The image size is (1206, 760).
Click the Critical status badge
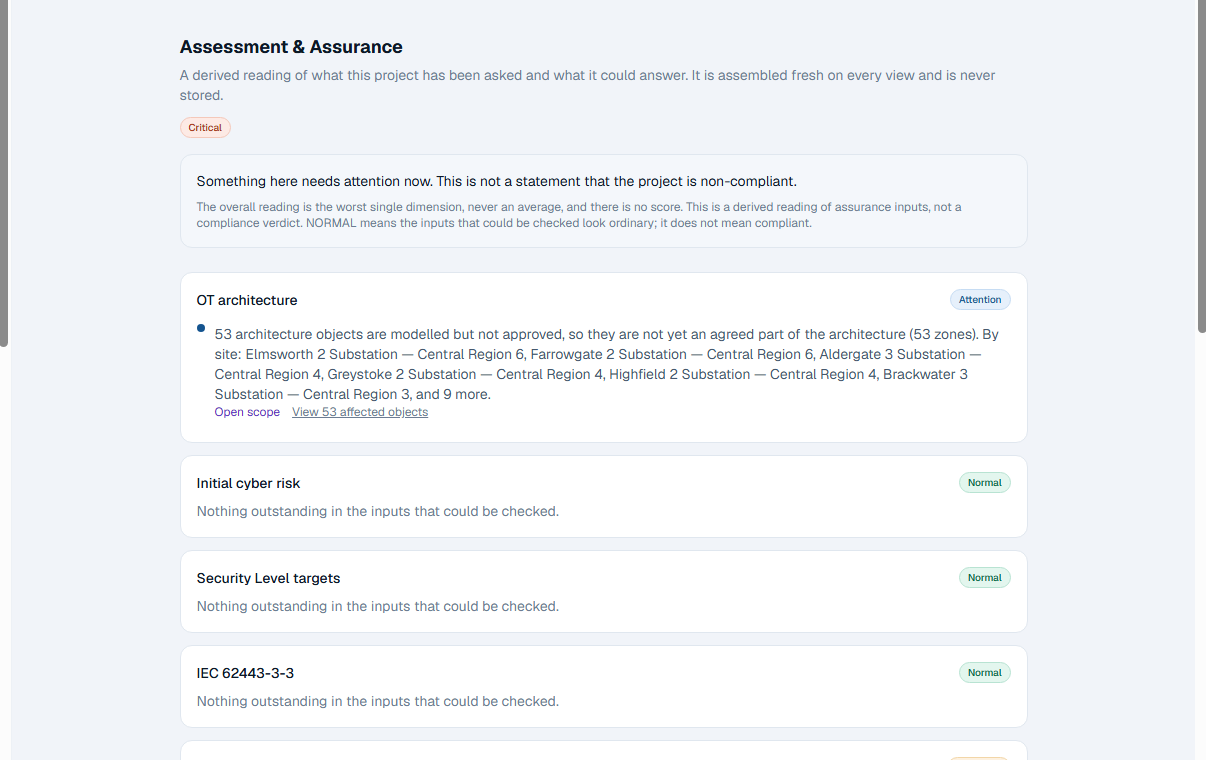205,128
